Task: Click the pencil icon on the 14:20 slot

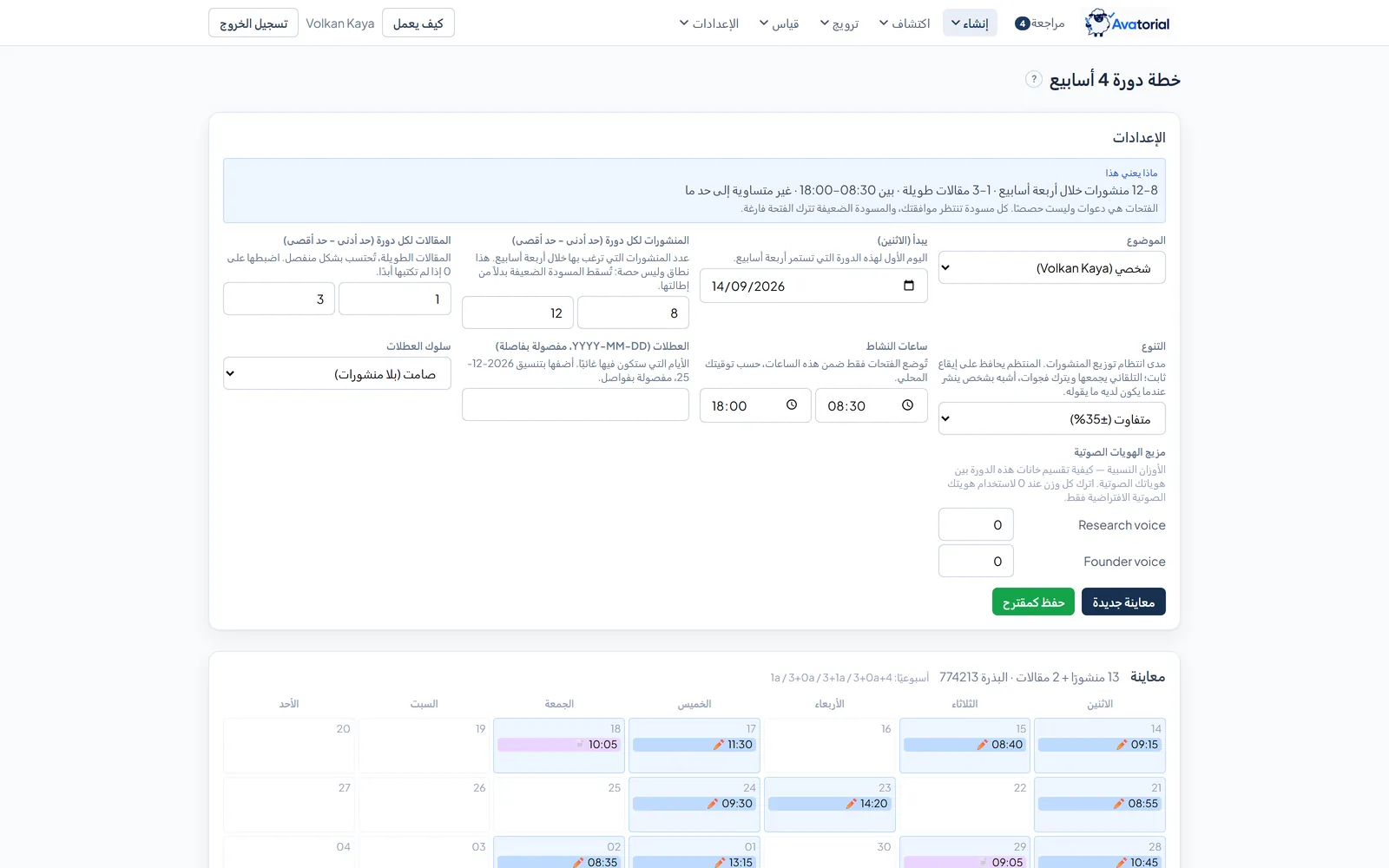Action: click(x=852, y=804)
